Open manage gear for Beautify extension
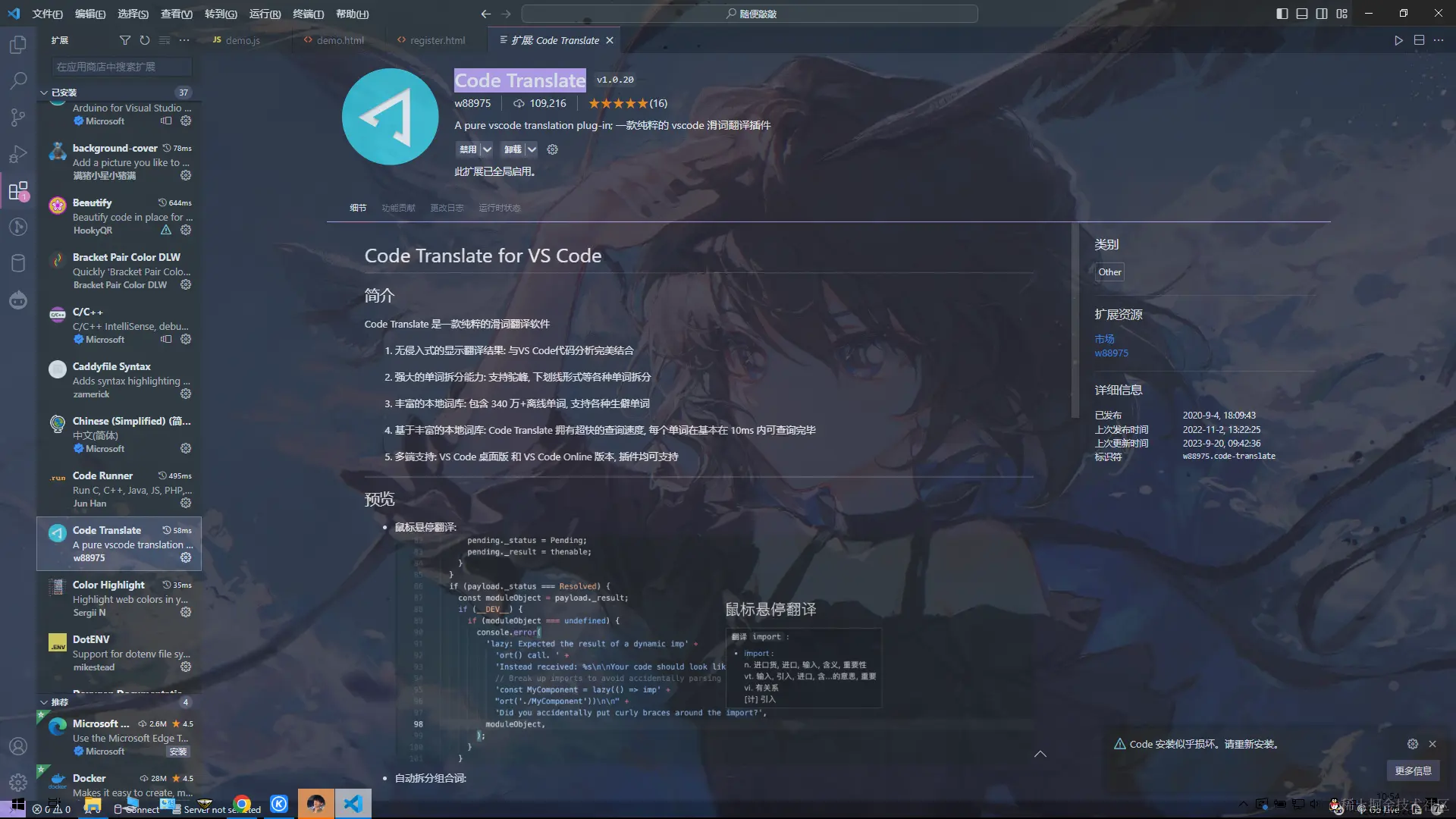1456x819 pixels. point(186,230)
